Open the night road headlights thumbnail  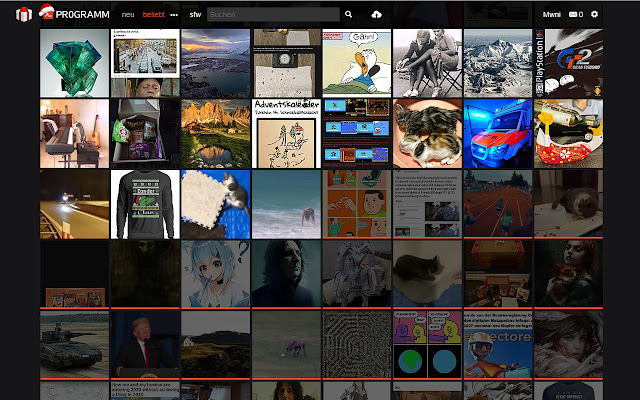[75, 204]
